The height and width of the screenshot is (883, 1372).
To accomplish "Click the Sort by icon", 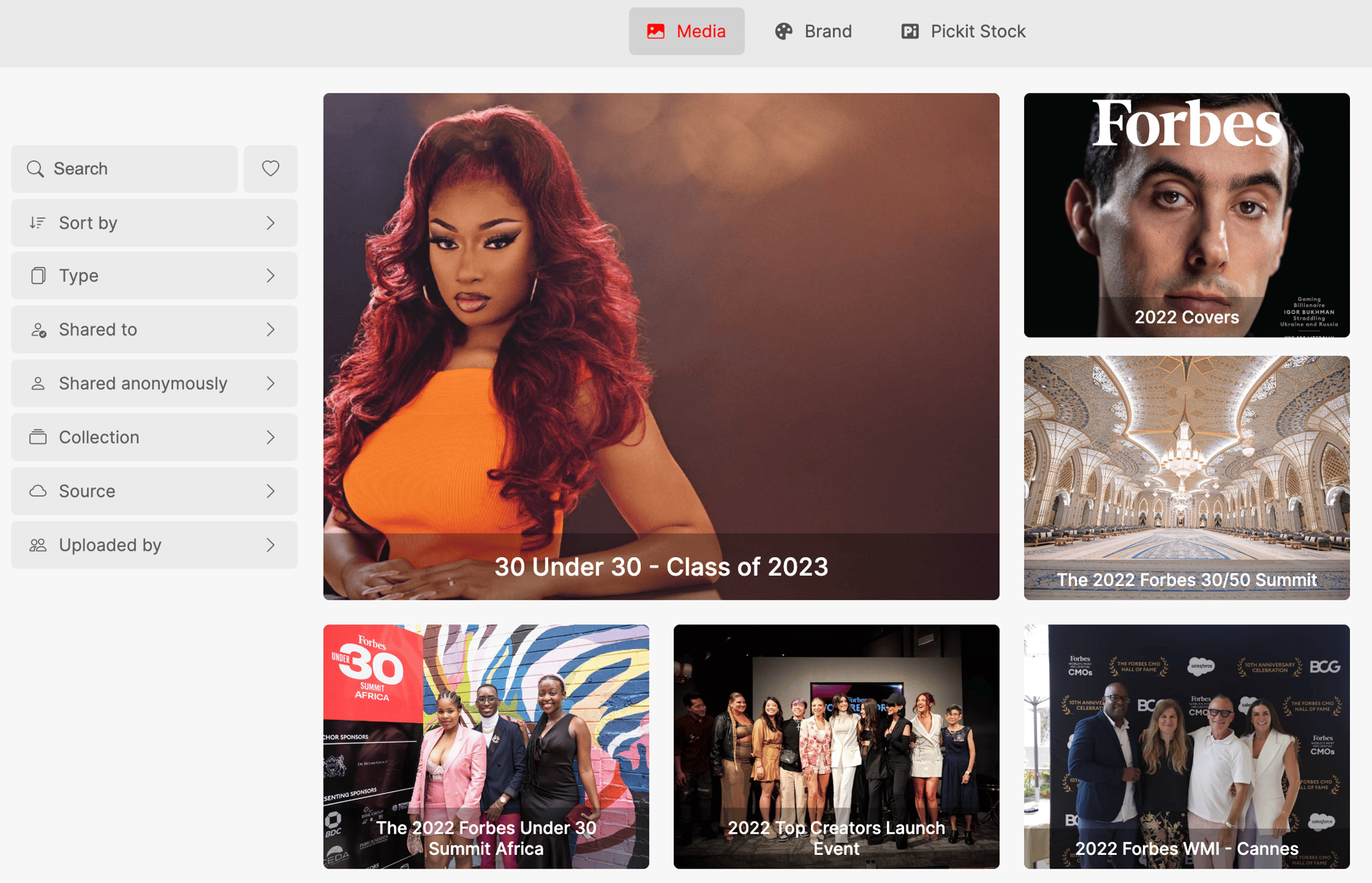I will pyautogui.click(x=38, y=223).
